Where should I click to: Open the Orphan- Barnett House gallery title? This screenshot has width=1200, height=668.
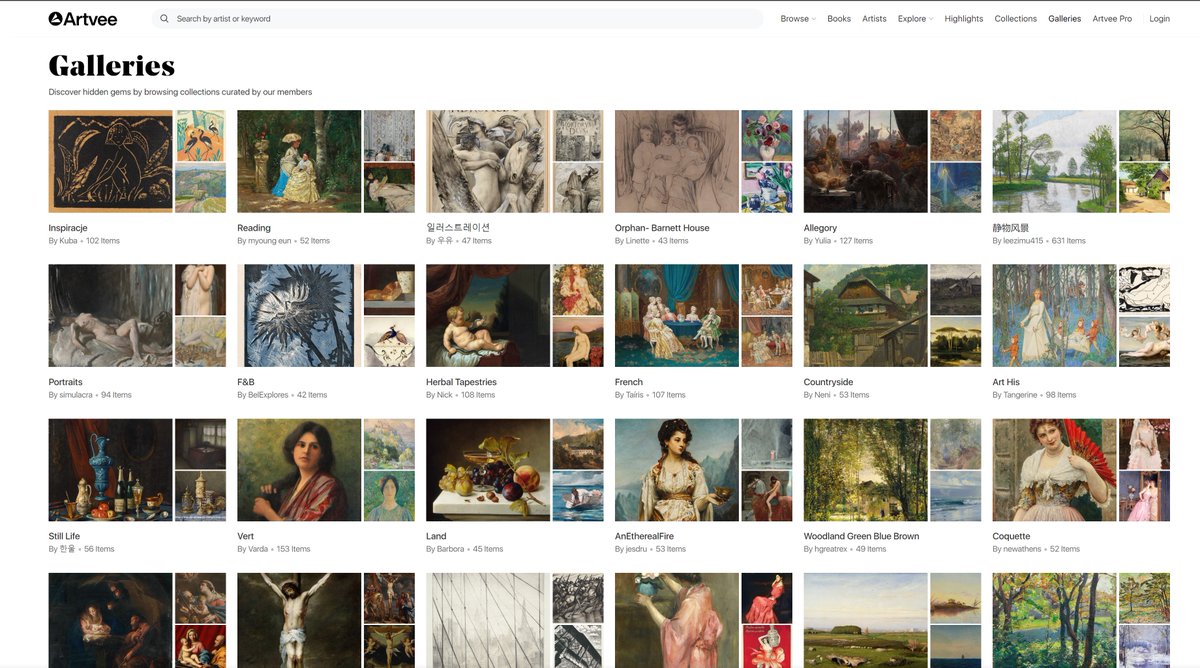click(x=662, y=228)
